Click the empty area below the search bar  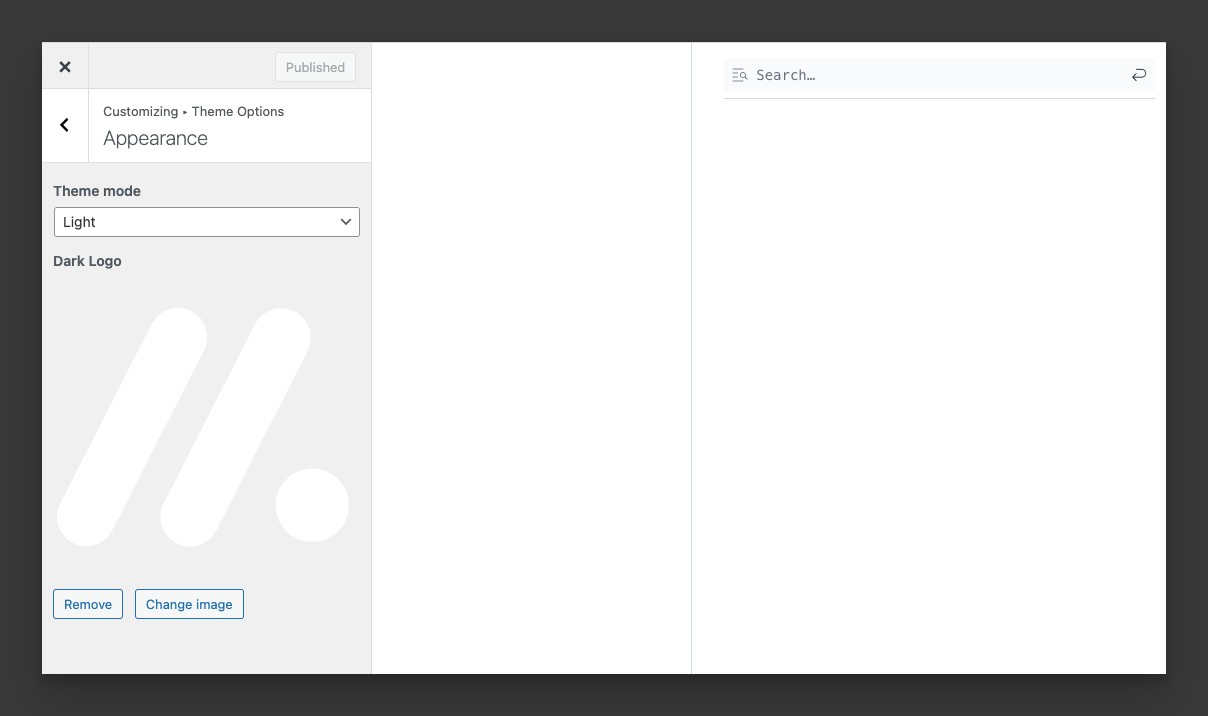(x=938, y=380)
